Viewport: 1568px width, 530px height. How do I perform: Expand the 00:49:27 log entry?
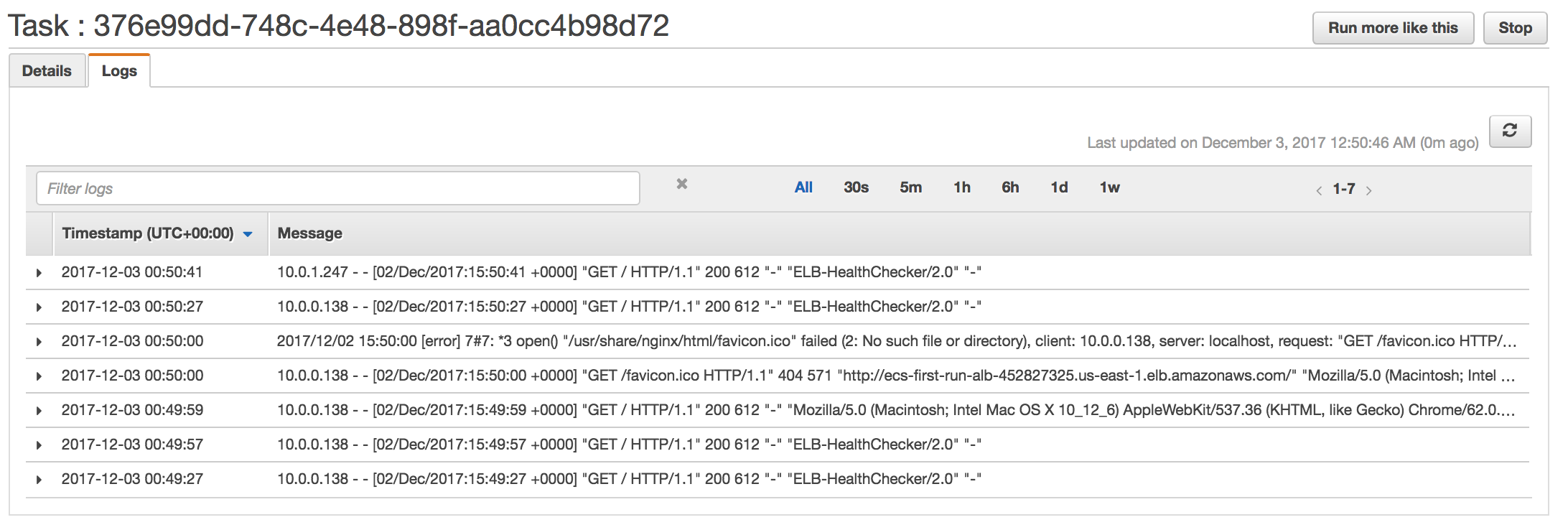click(x=39, y=480)
